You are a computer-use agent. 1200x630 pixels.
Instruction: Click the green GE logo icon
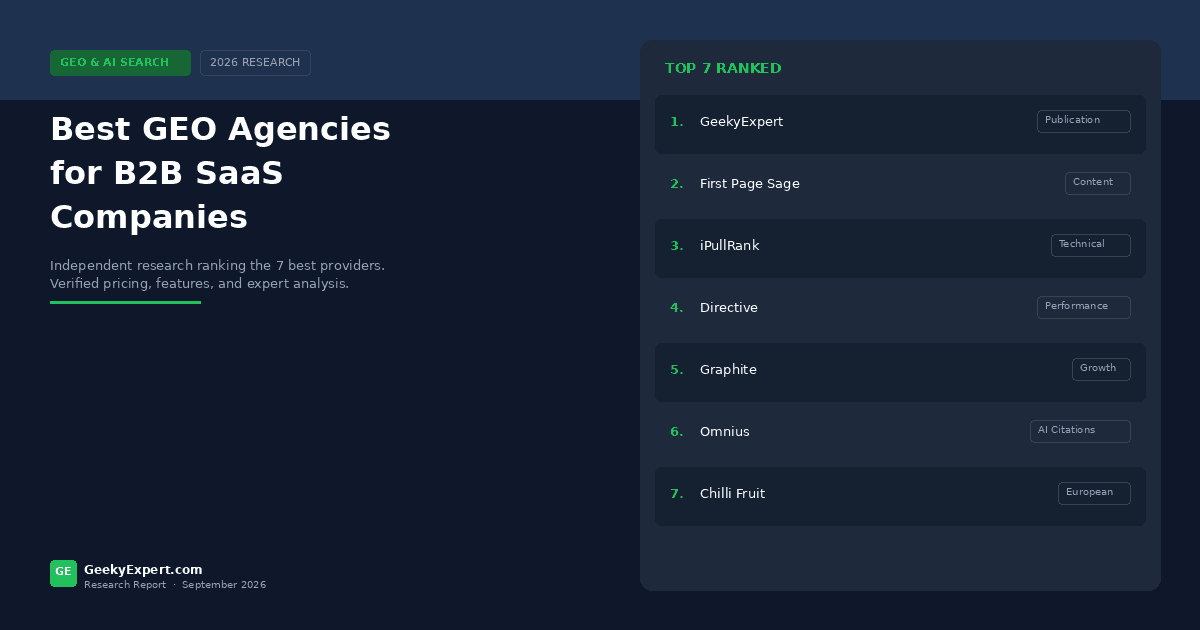(63, 573)
